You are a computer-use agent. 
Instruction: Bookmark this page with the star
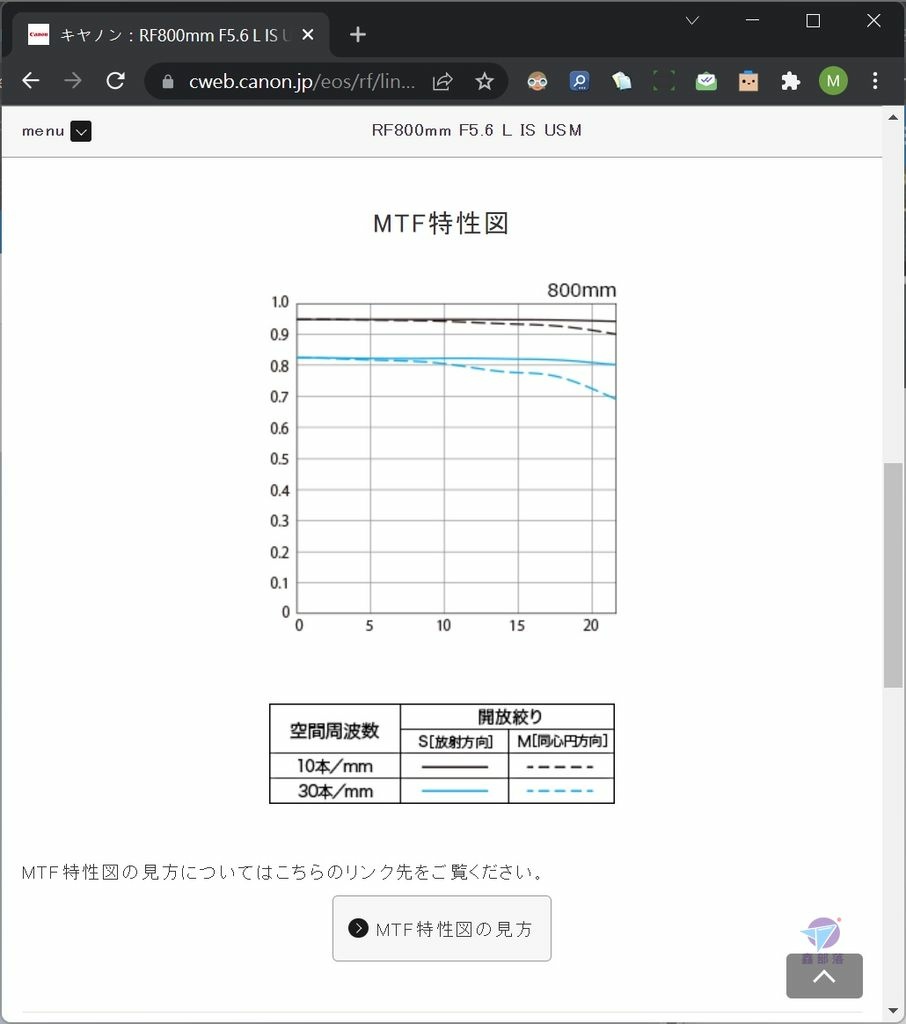(484, 82)
